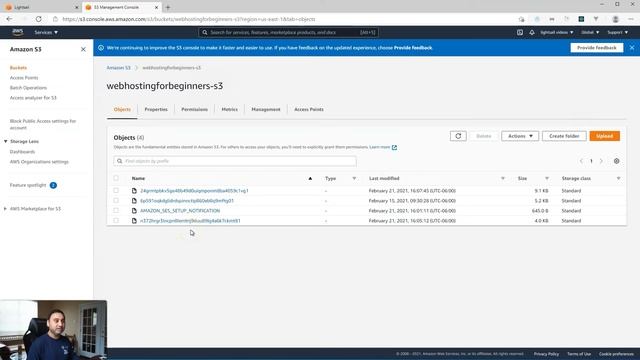Go to previous page arrow in pagination
This screenshot has height=360, width=640.
(581, 161)
